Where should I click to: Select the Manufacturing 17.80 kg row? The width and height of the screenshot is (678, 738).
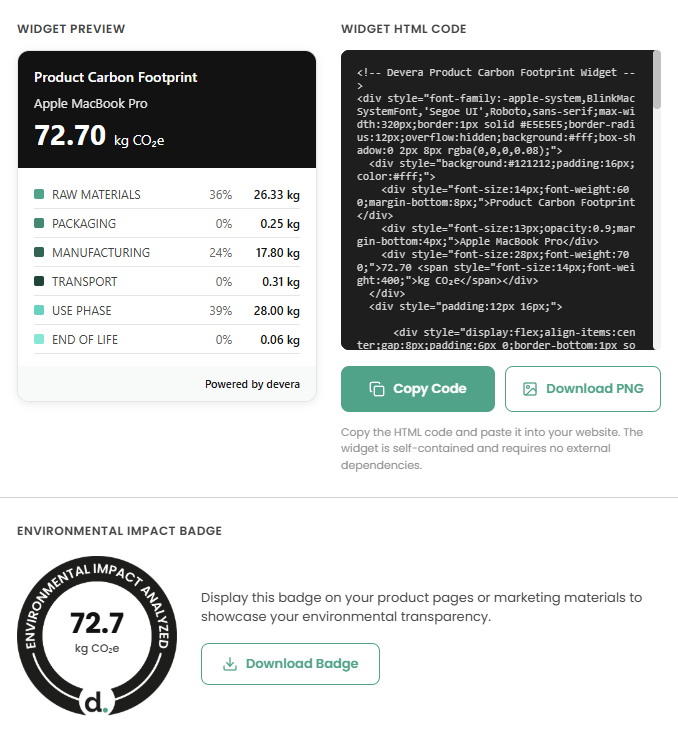[x=167, y=253]
